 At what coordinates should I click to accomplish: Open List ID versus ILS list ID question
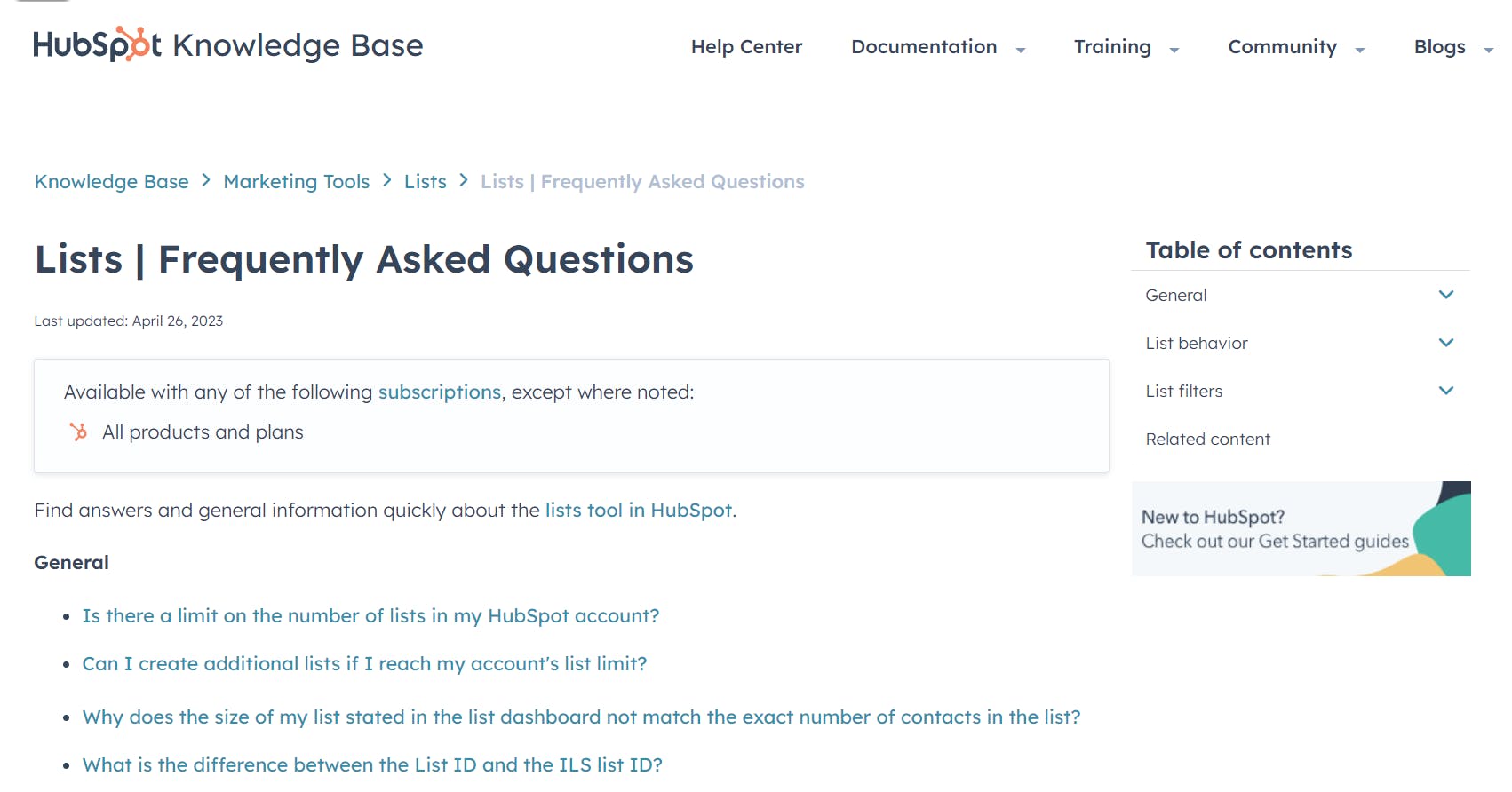tap(372, 765)
